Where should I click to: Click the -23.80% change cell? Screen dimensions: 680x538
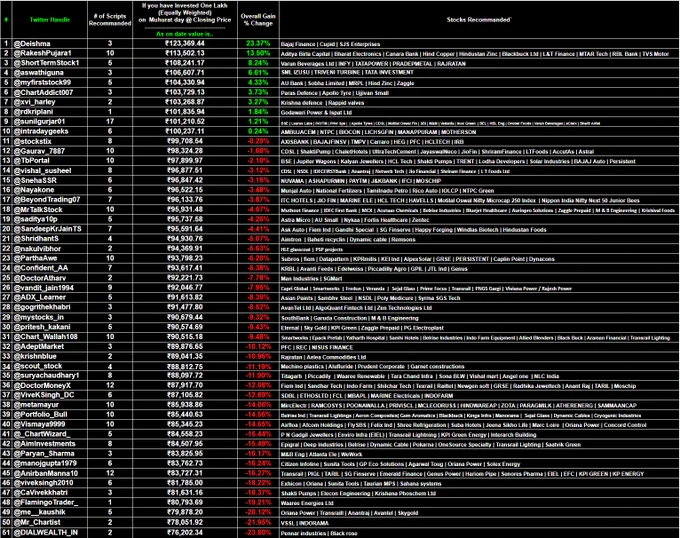click(258, 532)
